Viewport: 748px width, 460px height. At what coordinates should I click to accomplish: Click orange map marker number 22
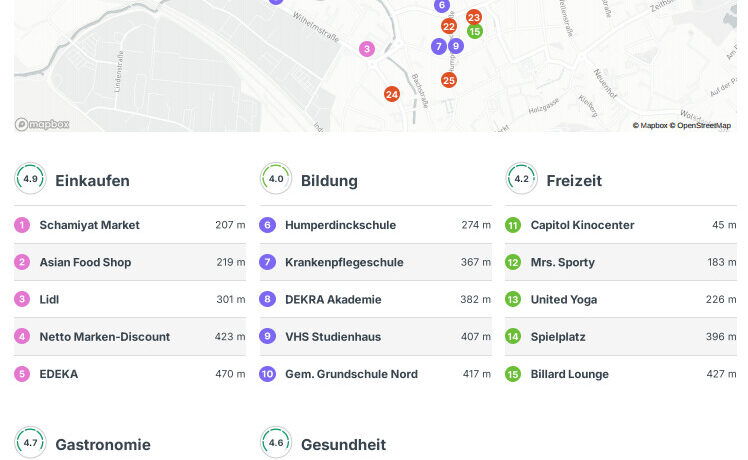(449, 26)
